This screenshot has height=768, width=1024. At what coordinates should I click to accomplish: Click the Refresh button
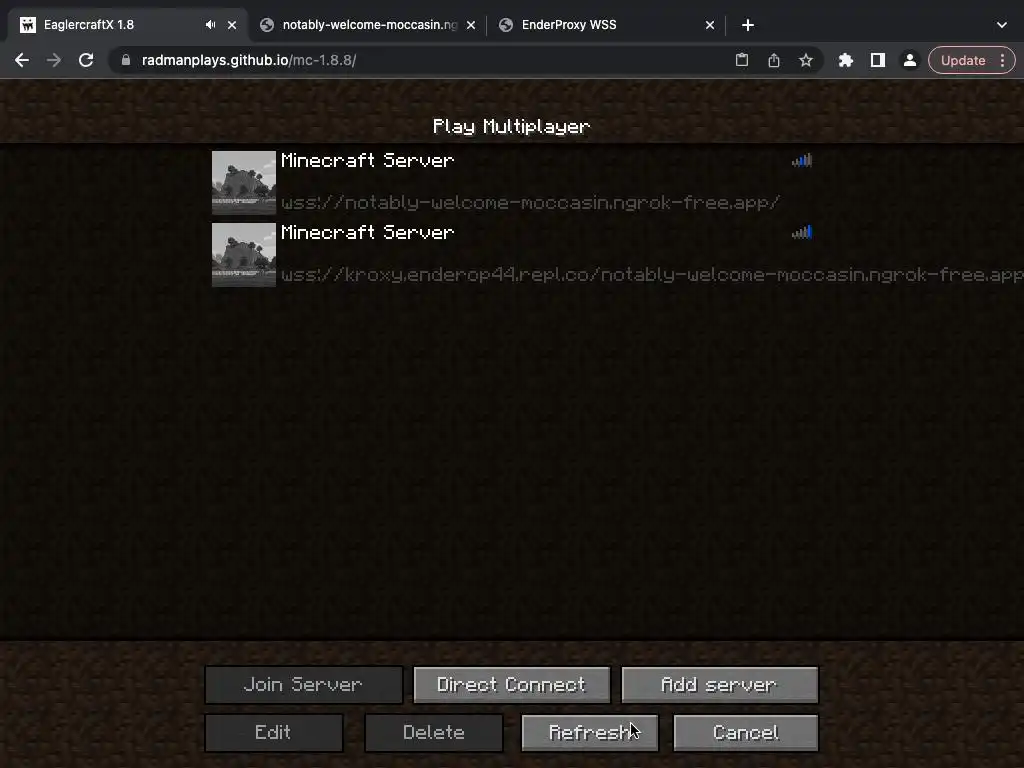590,733
